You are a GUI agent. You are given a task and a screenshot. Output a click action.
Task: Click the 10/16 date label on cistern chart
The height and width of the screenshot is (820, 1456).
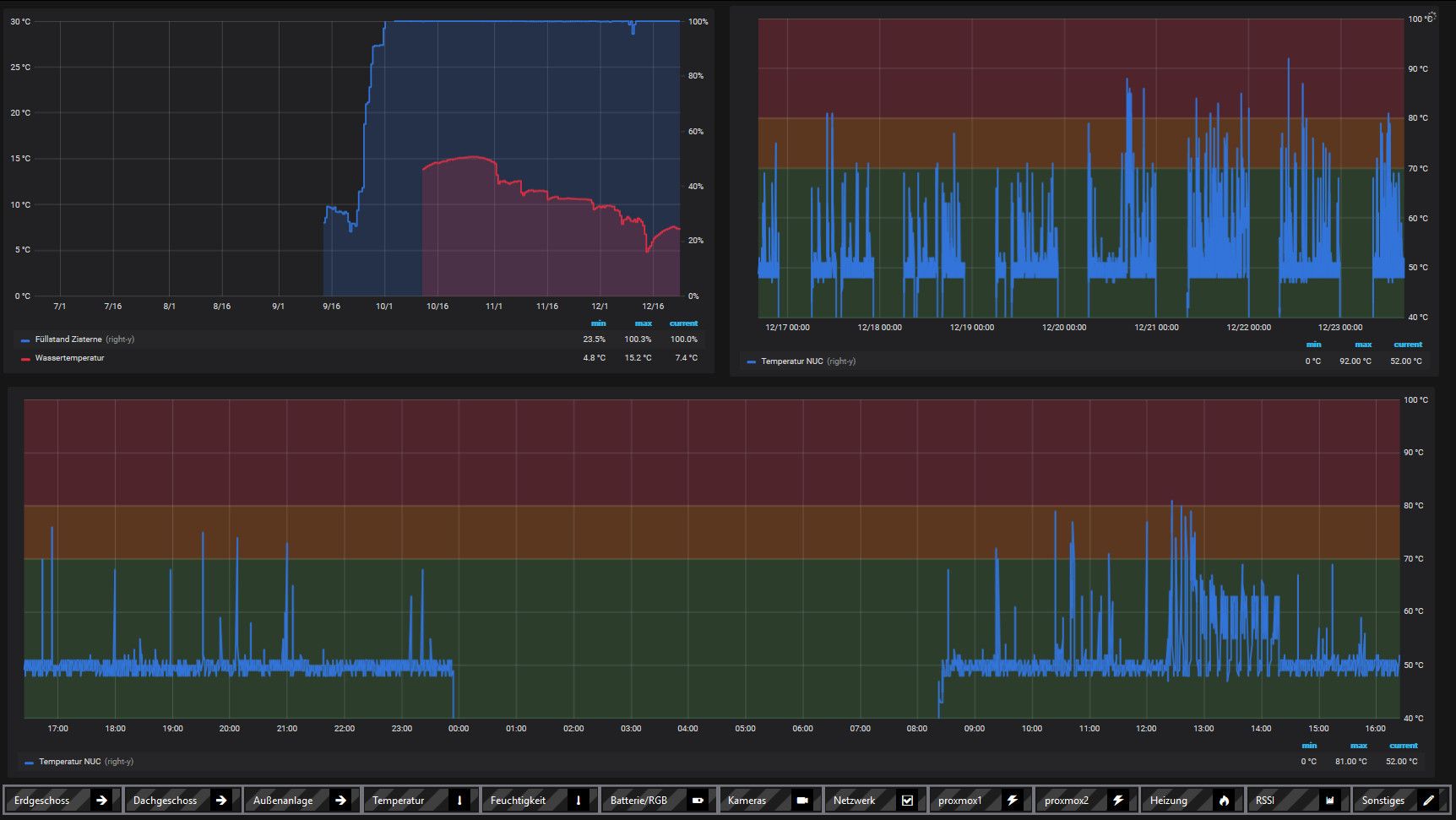click(x=437, y=307)
